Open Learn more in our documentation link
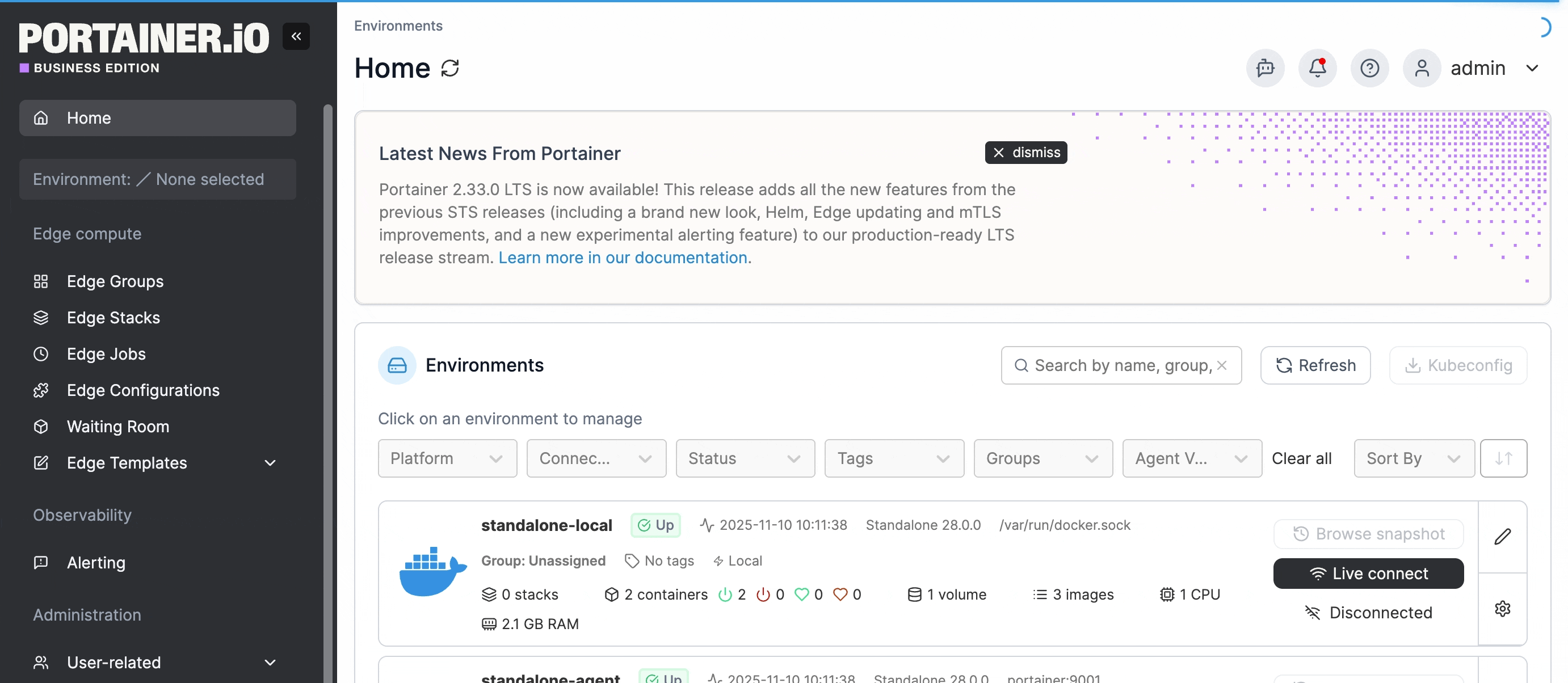Image resolution: width=1568 pixels, height=683 pixels. tap(622, 258)
